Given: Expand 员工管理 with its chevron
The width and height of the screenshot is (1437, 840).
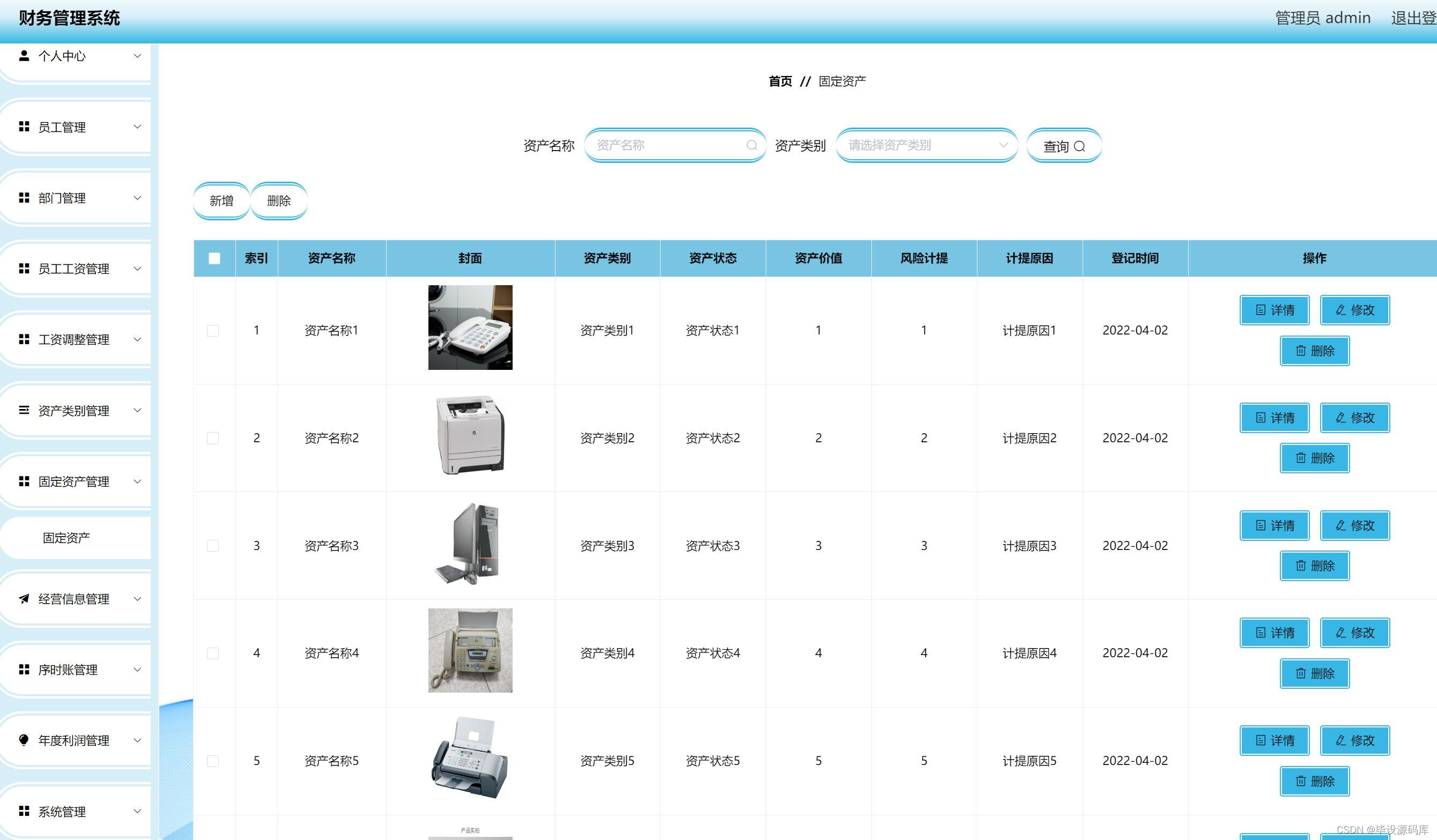Looking at the screenshot, I should click(x=137, y=127).
